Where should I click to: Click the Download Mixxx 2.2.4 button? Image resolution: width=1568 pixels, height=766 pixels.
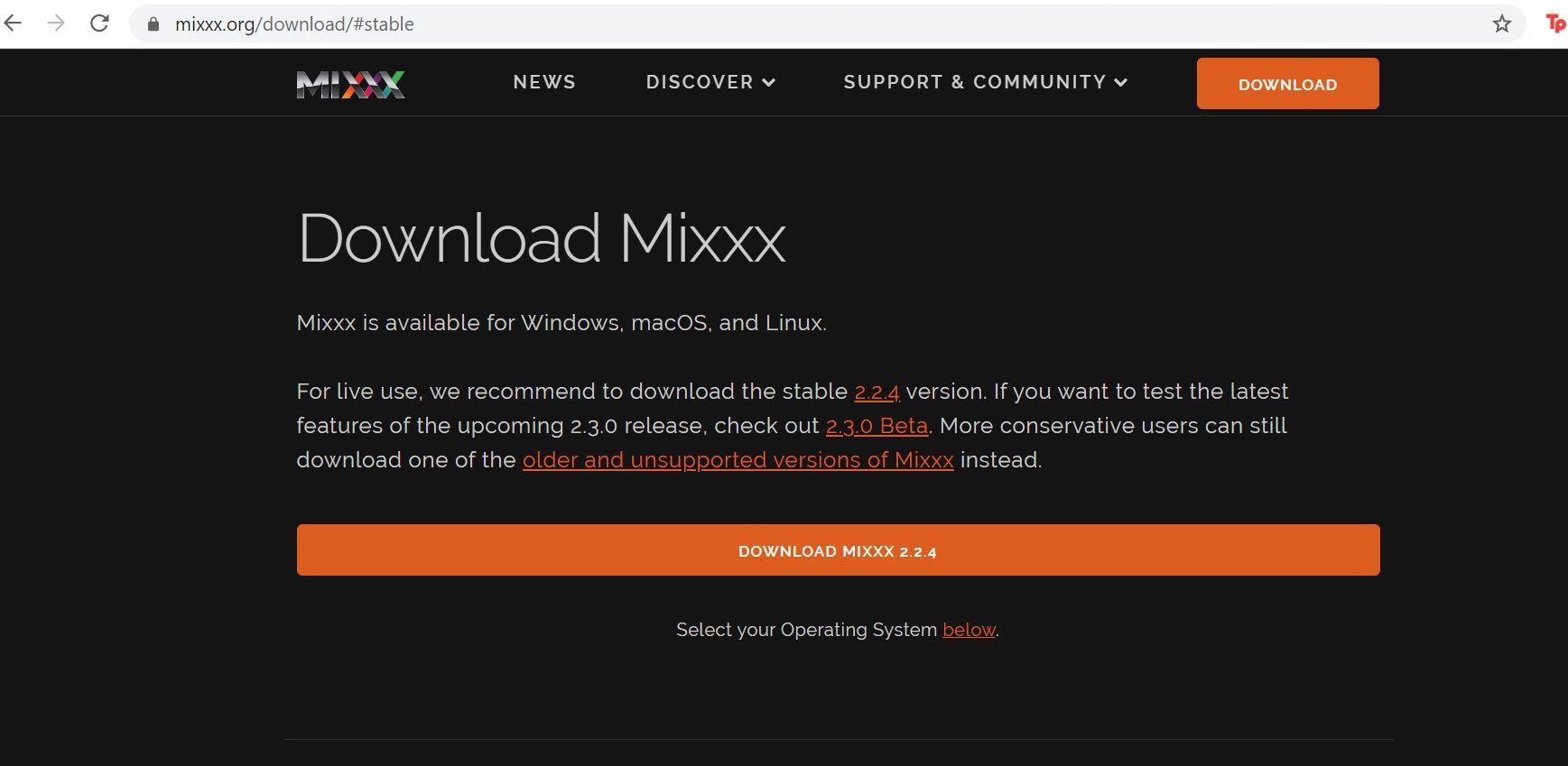(838, 550)
